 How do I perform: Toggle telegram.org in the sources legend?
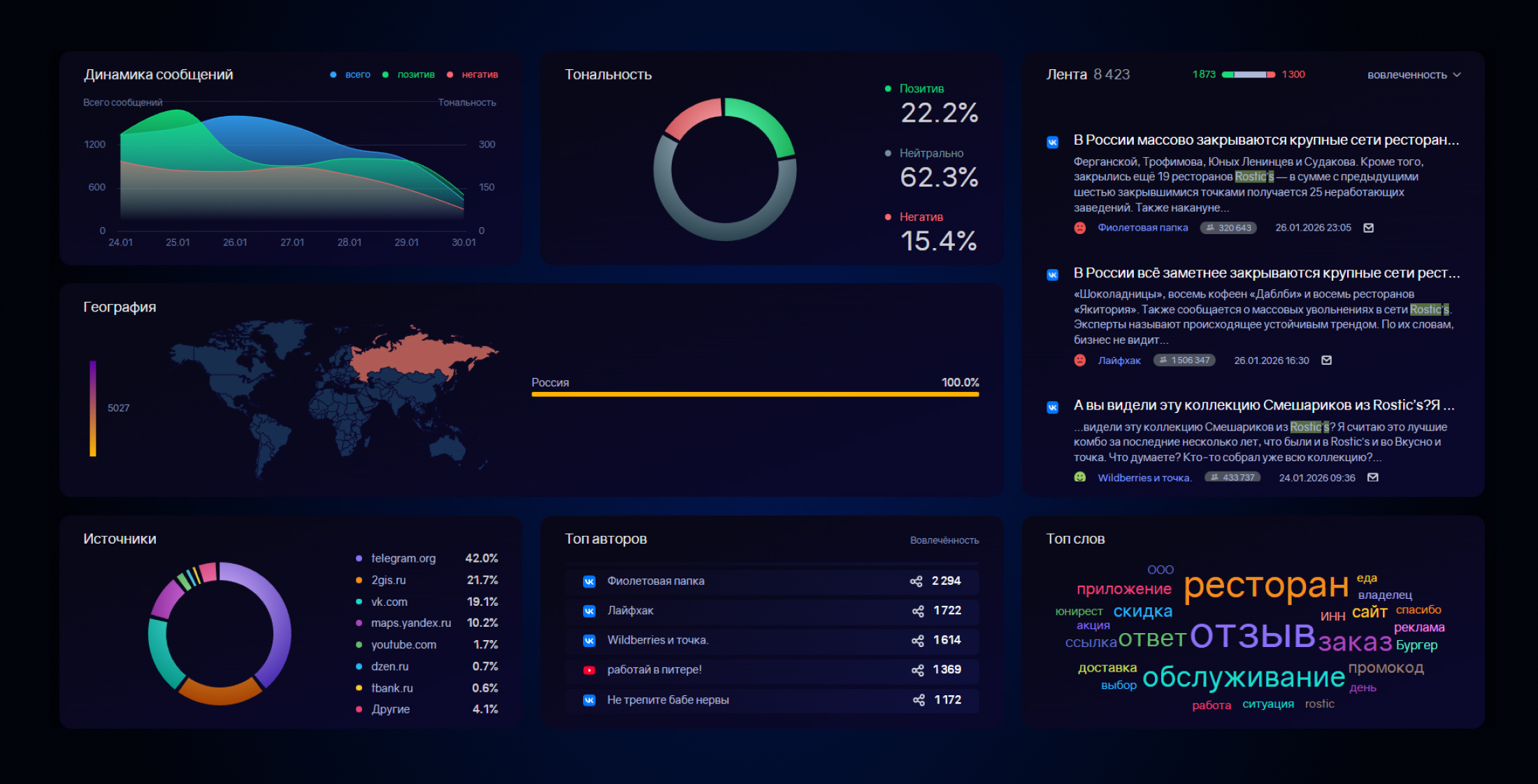(426, 558)
